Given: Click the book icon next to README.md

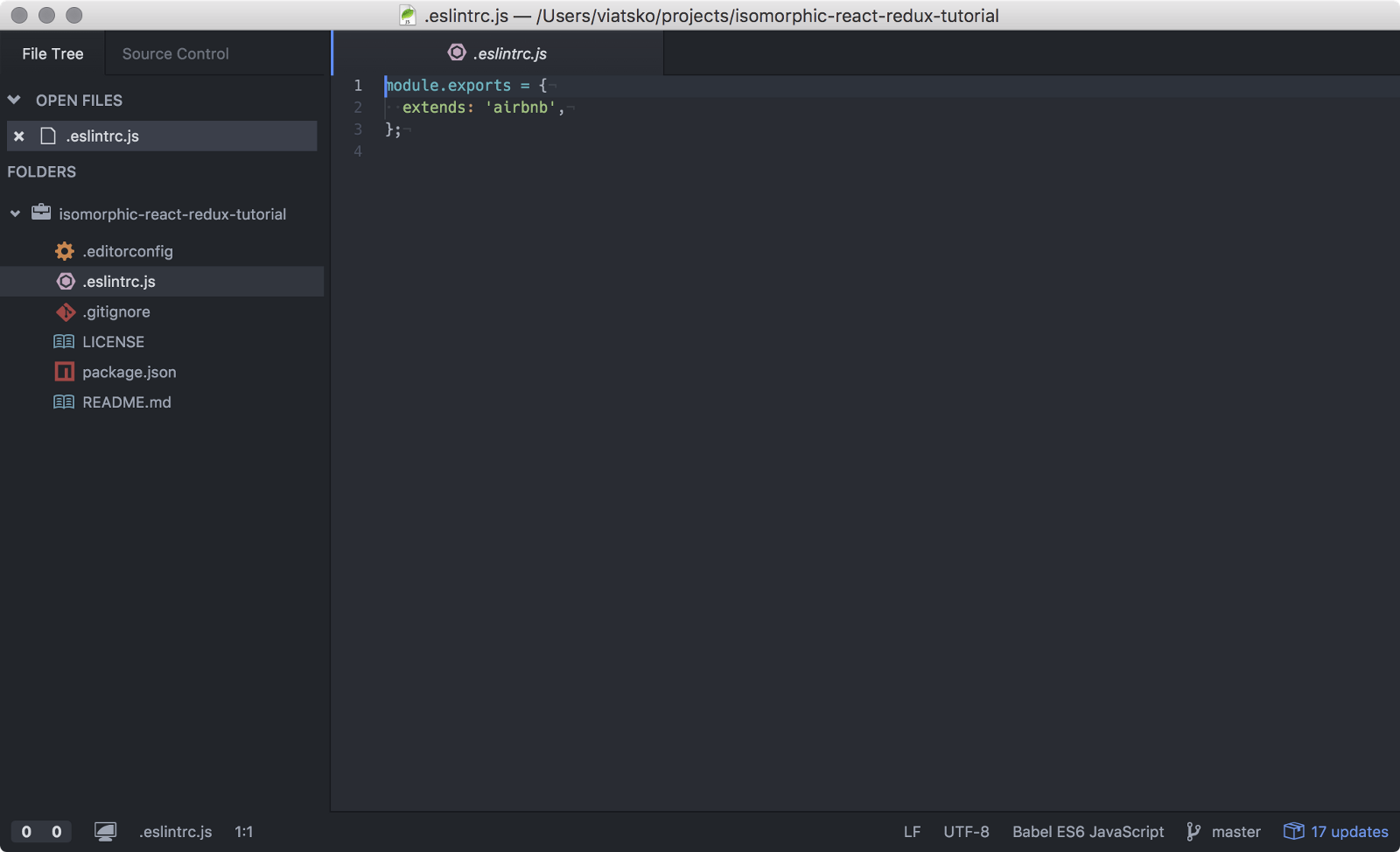Looking at the screenshot, I should (x=64, y=402).
